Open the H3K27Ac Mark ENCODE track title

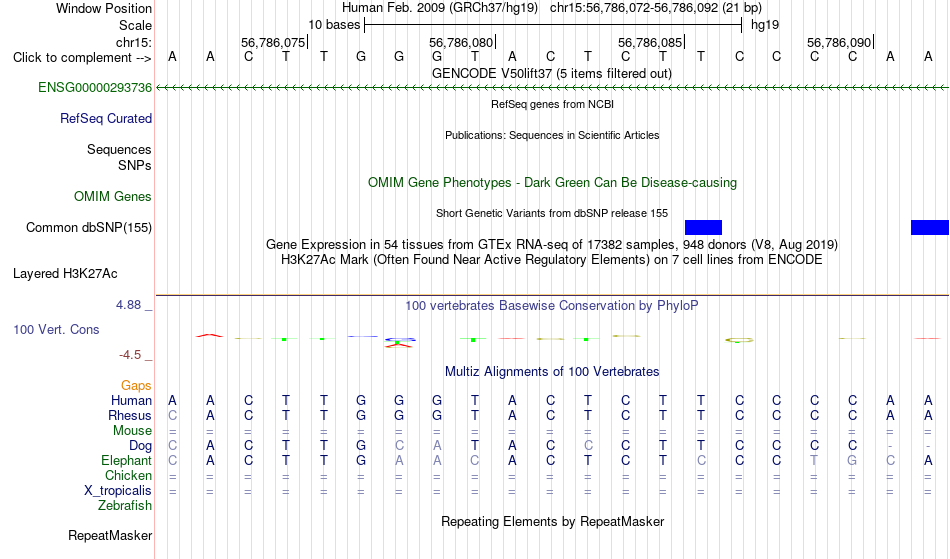click(552, 260)
